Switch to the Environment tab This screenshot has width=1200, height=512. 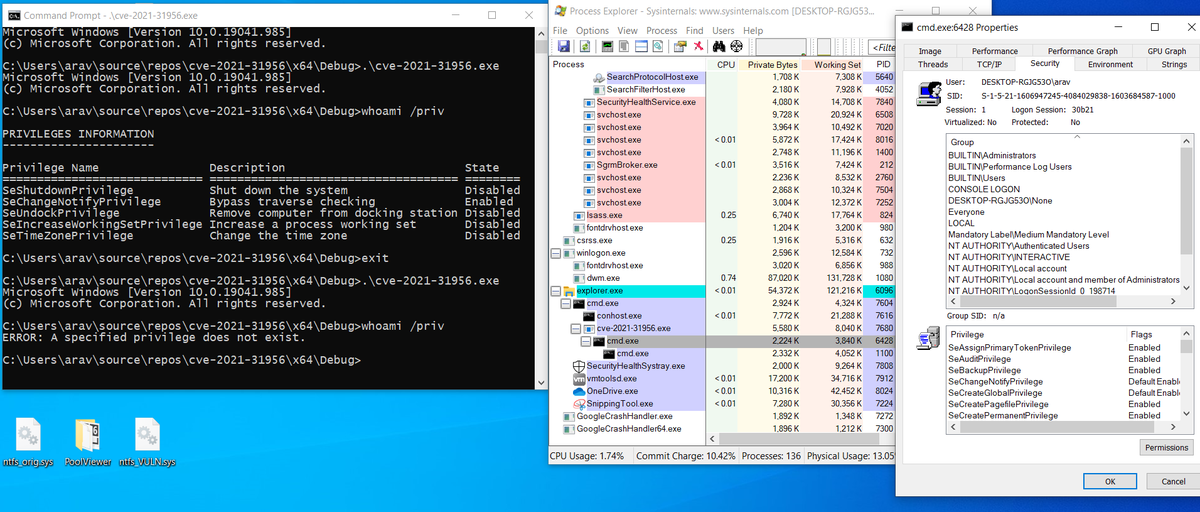[x=1110, y=64]
